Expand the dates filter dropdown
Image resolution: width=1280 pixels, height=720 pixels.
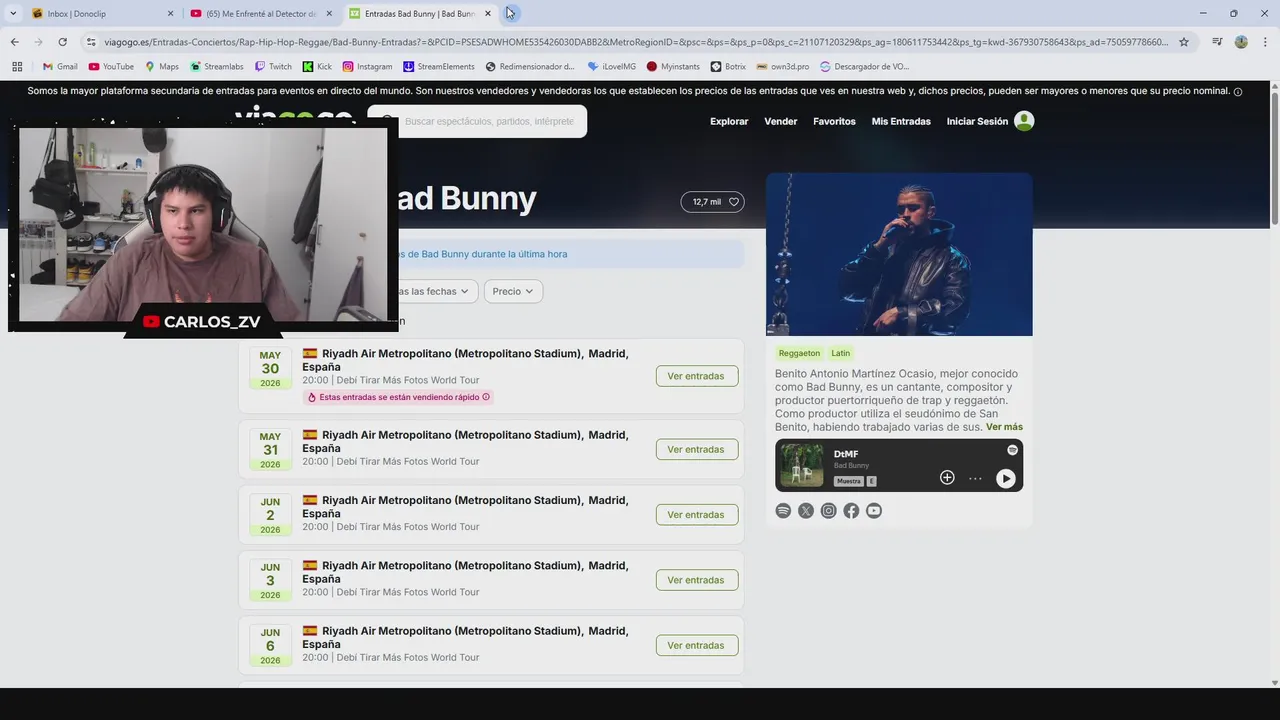click(438, 291)
